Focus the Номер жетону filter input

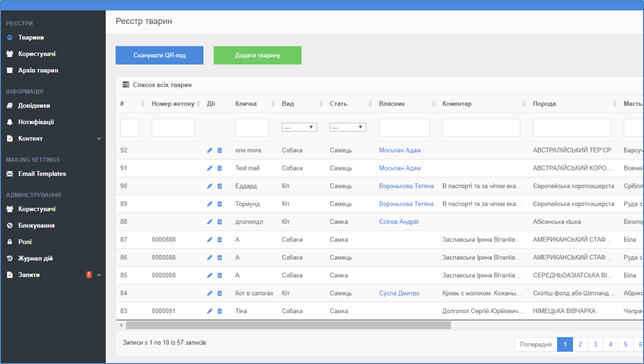173,127
